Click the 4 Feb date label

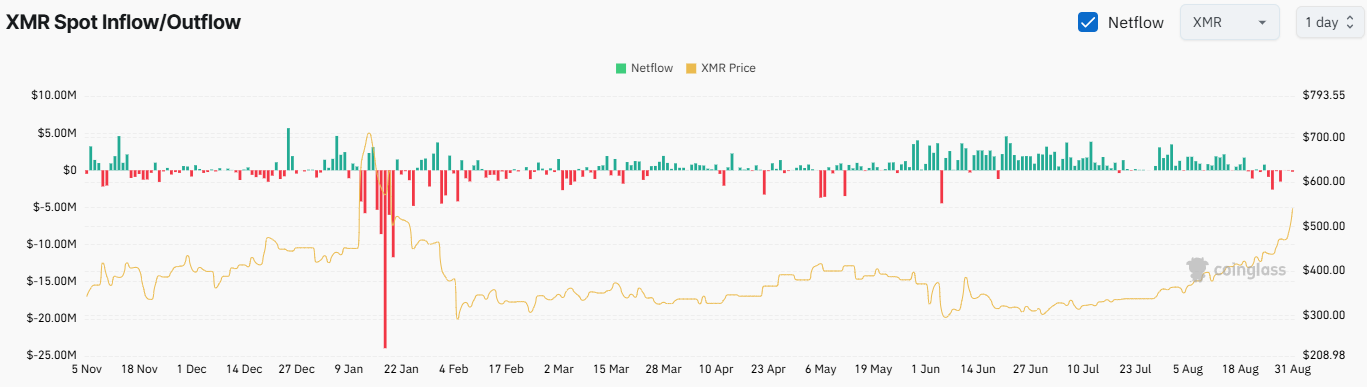click(x=453, y=369)
